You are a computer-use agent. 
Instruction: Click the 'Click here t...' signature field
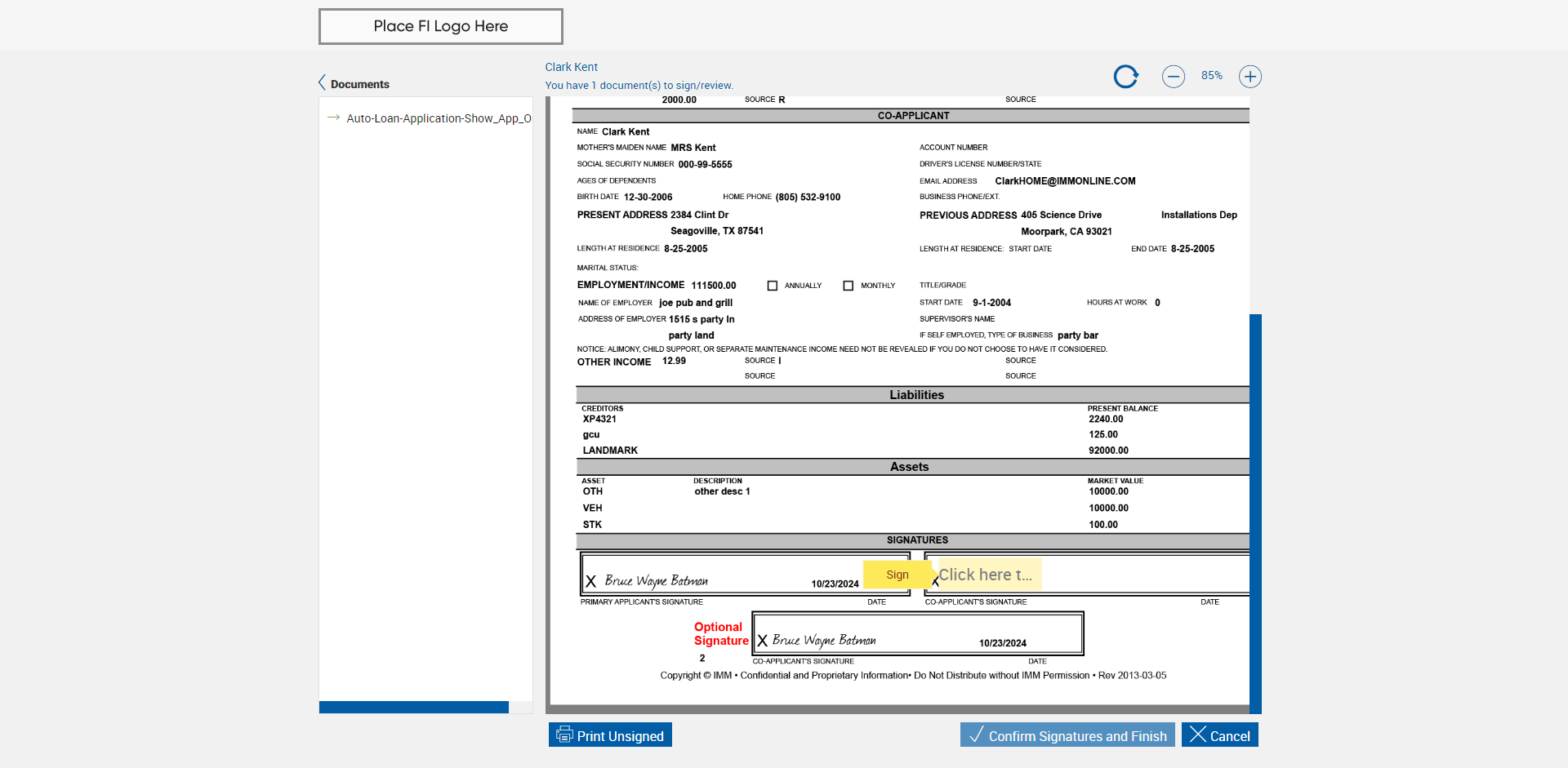[989, 575]
